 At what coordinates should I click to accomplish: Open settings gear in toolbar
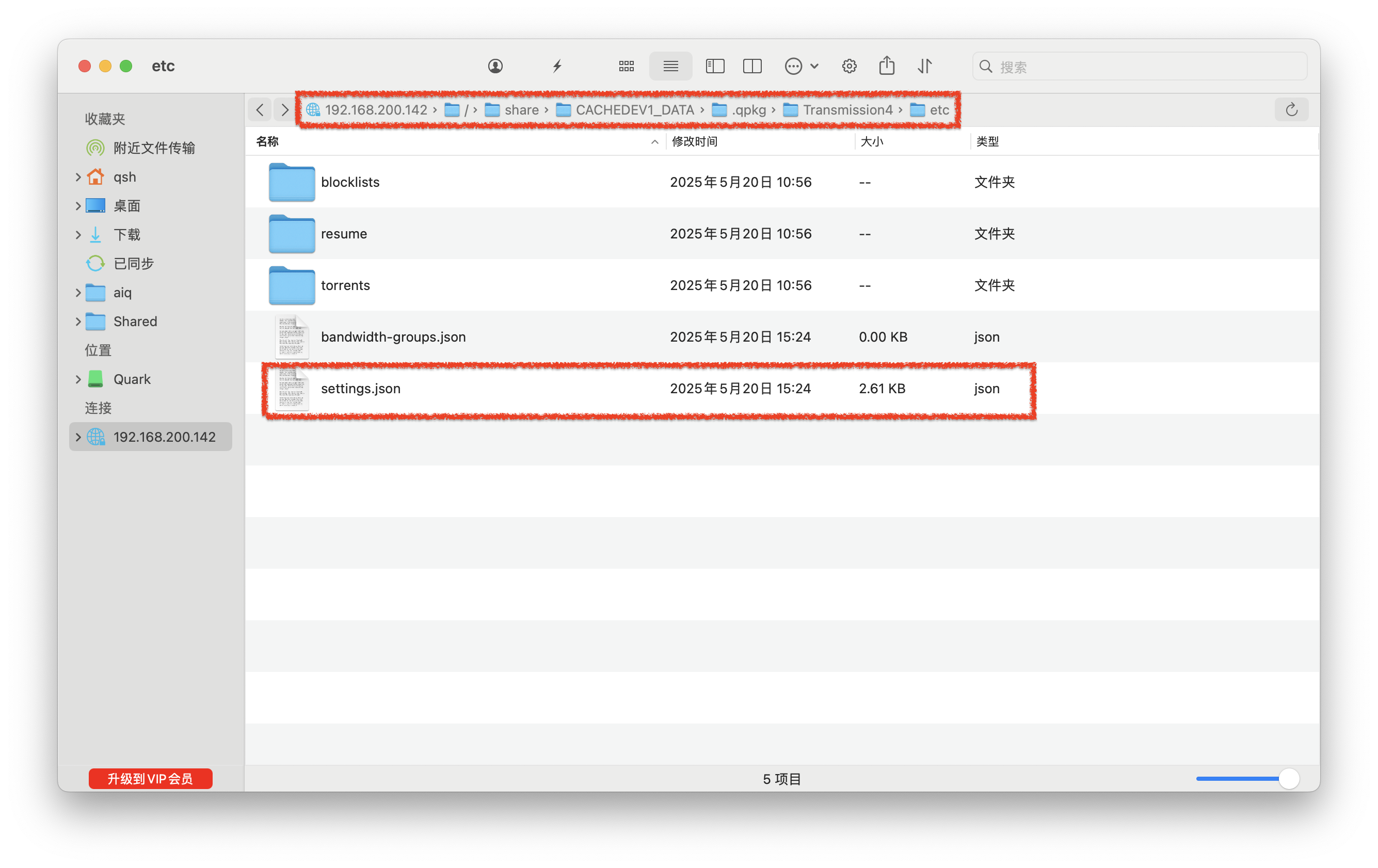click(848, 67)
